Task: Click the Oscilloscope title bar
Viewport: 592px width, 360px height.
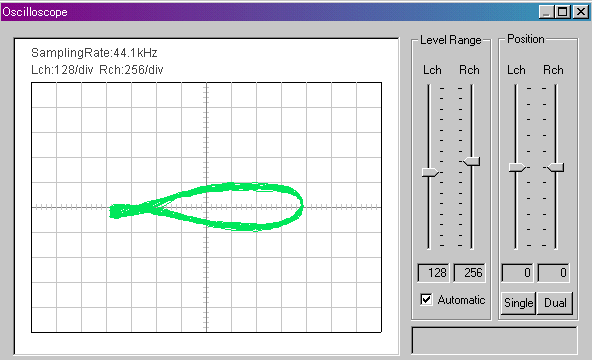Action: 264,12
